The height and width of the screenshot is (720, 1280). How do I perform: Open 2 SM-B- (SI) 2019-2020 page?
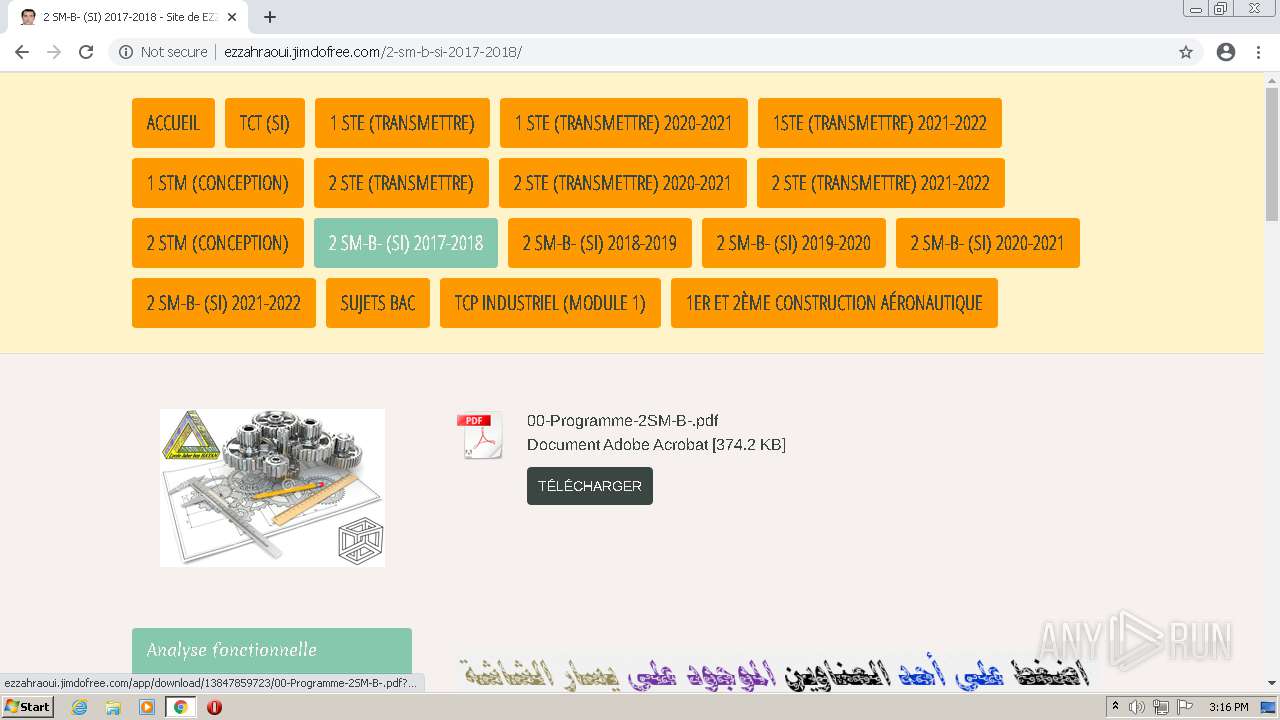[794, 243]
